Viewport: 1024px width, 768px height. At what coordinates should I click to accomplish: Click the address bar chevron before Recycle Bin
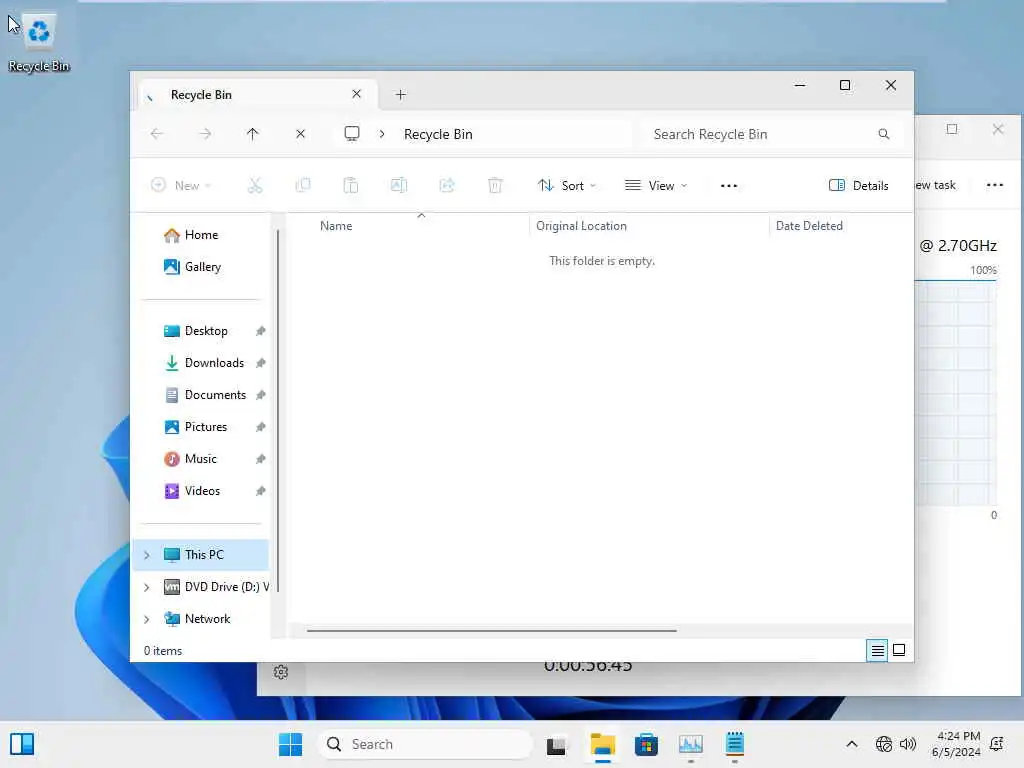pyautogui.click(x=382, y=134)
